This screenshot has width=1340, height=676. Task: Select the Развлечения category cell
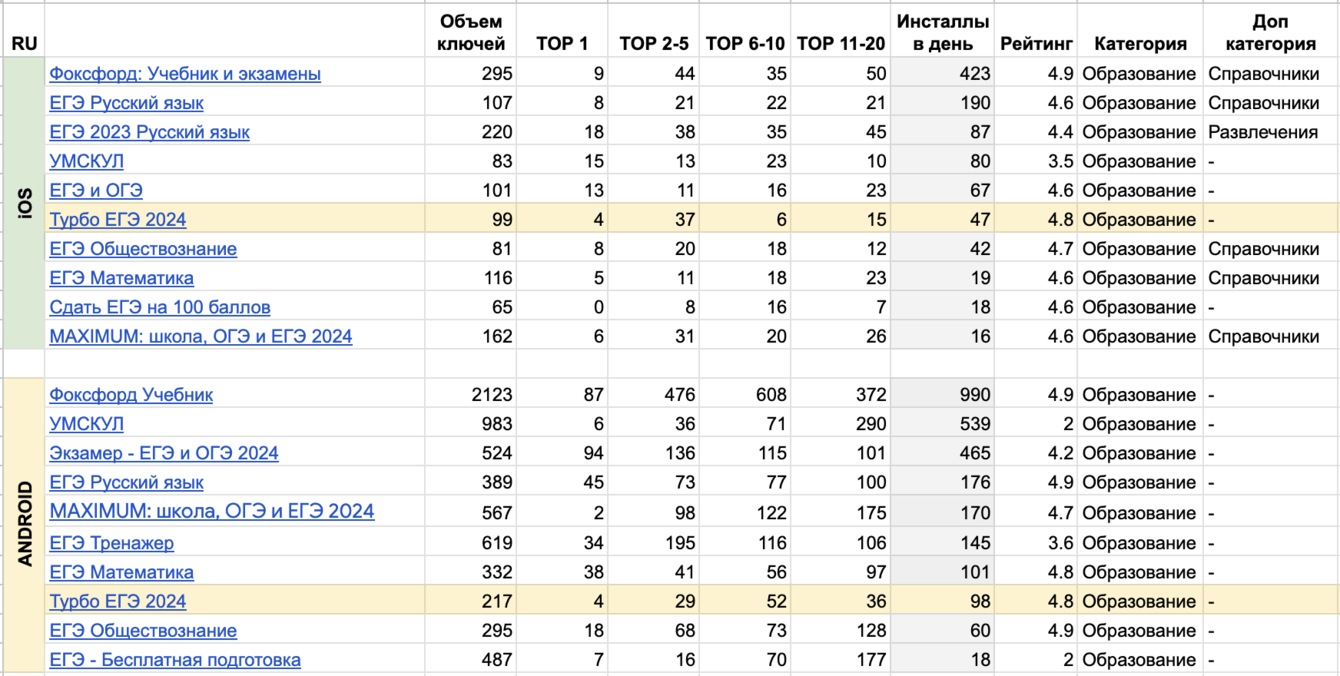coord(1263,132)
